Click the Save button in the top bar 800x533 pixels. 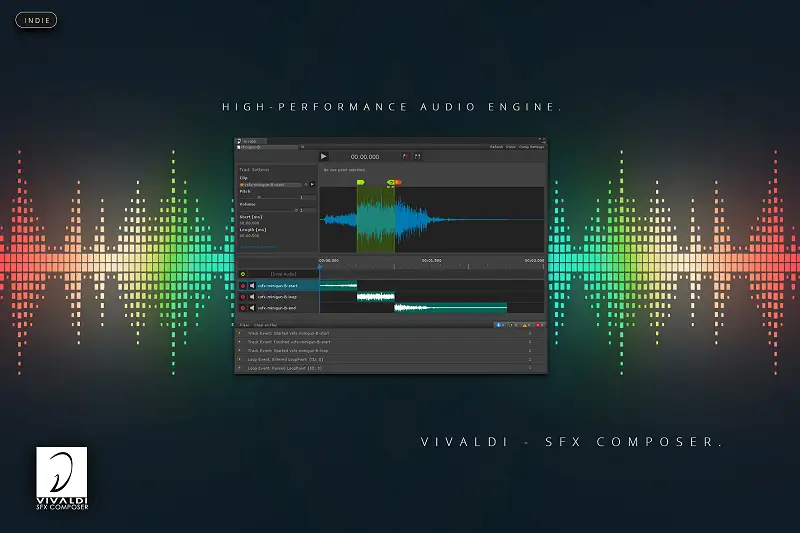(x=511, y=147)
